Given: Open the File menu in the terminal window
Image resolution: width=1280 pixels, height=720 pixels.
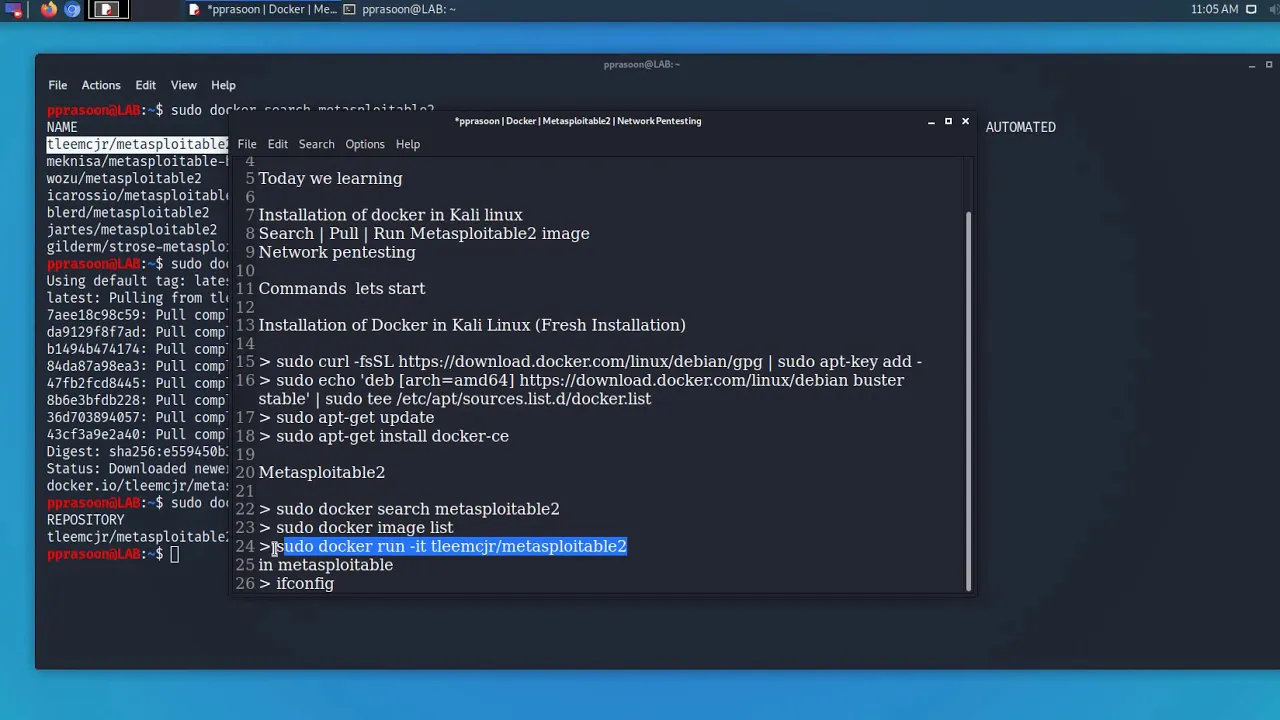Looking at the screenshot, I should coord(58,85).
